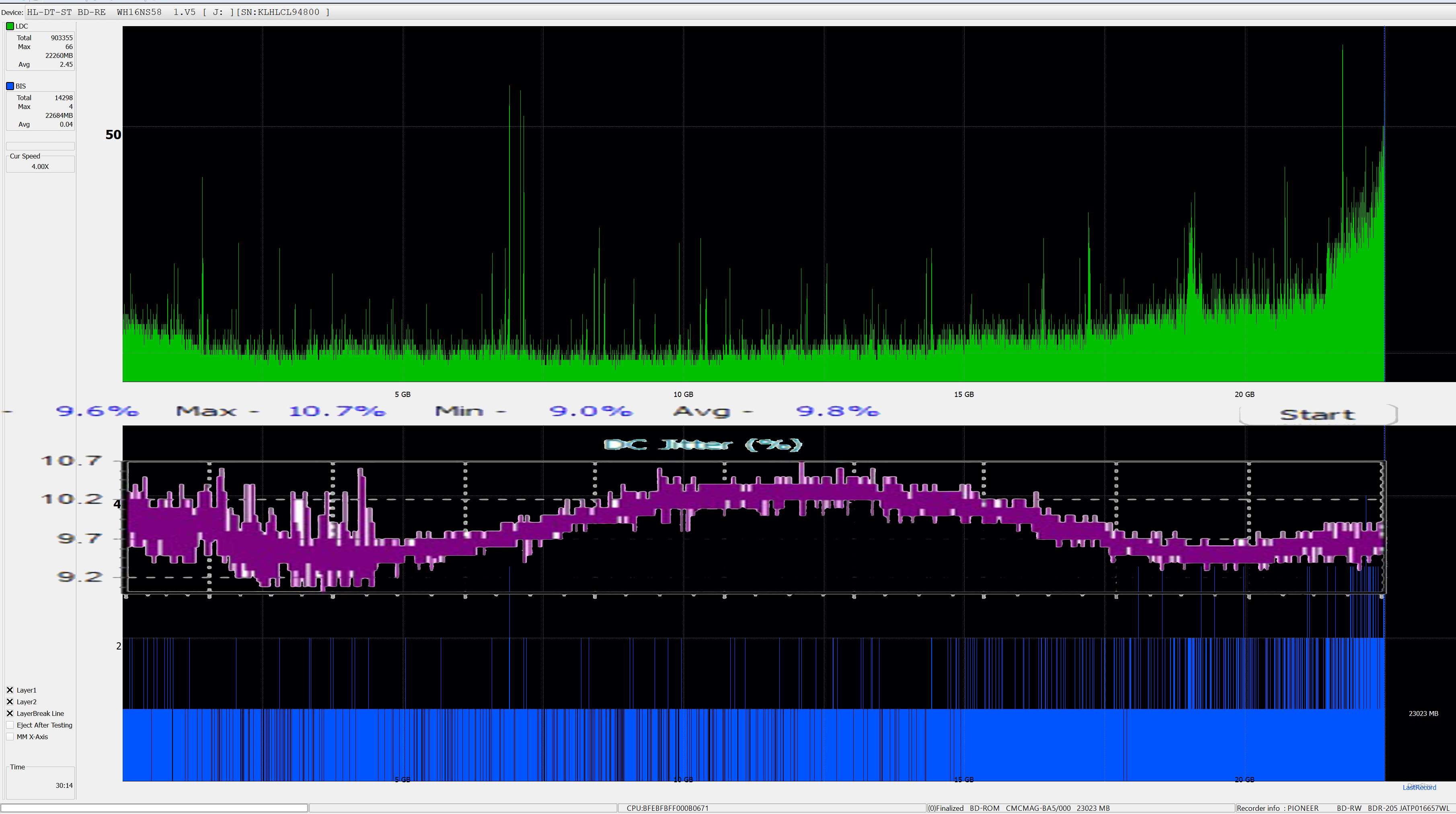Toggle the Layer2 checkbox
The height and width of the screenshot is (814, 1456).
coord(10,702)
